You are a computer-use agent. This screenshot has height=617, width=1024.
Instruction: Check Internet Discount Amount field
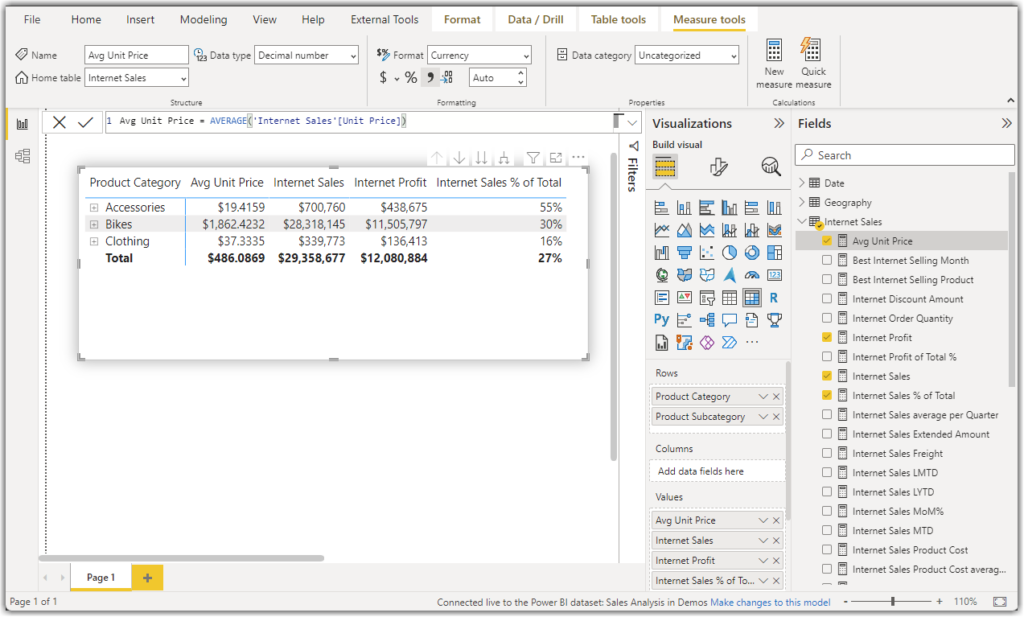(827, 298)
